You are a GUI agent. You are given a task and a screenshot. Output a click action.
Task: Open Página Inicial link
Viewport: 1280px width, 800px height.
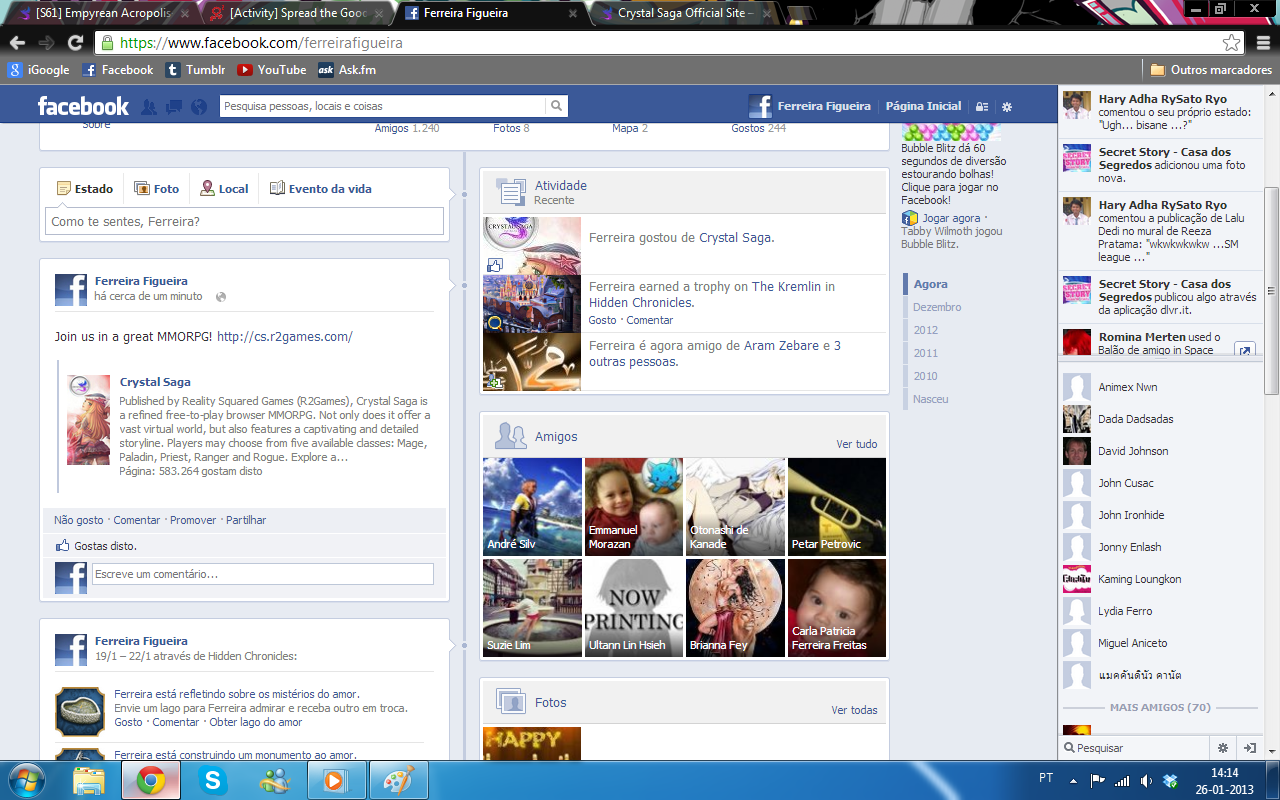click(x=922, y=106)
